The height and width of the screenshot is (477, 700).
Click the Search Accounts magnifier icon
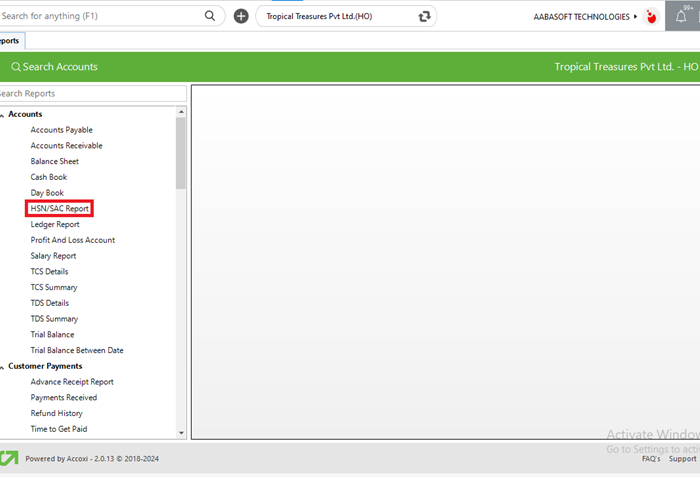tap(15, 67)
